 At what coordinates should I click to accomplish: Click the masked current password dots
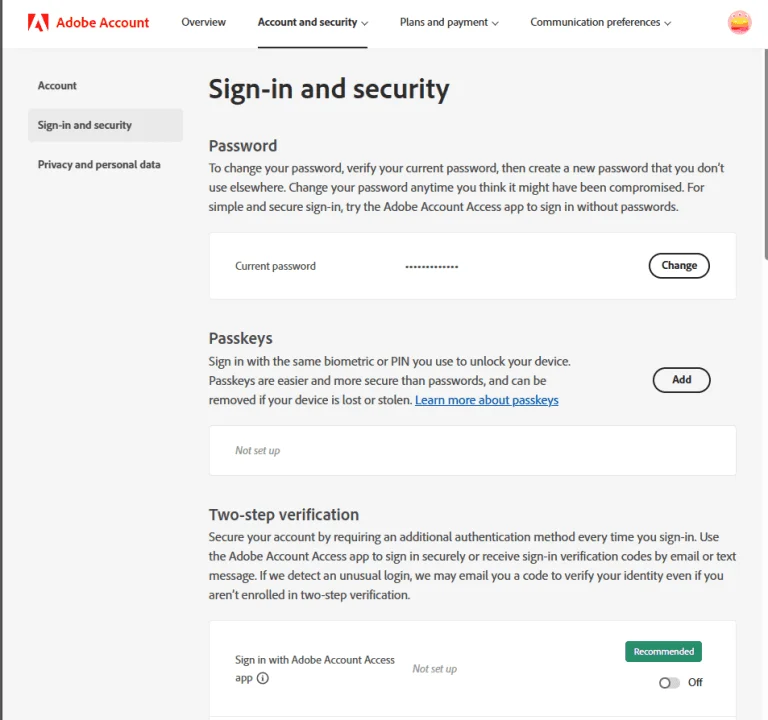(x=432, y=266)
